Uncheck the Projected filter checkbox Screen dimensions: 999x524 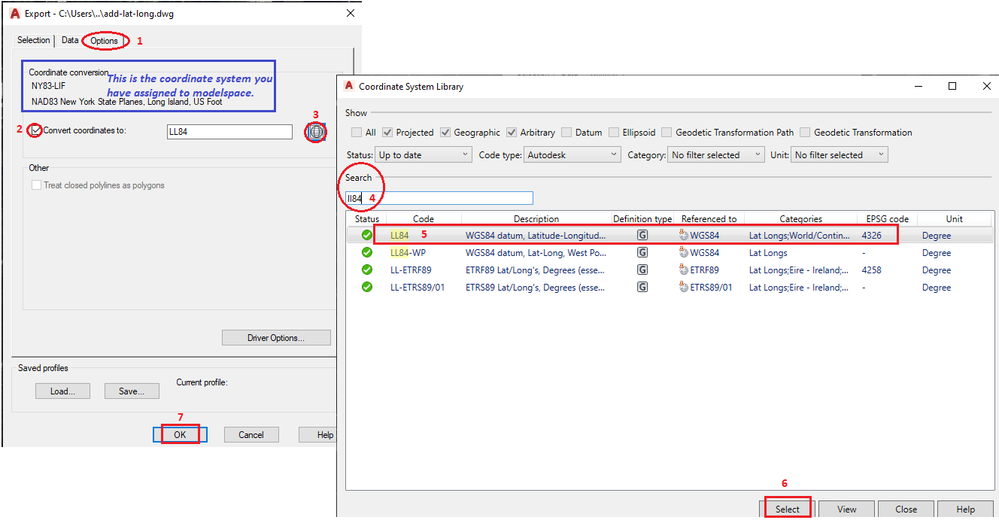[387, 132]
